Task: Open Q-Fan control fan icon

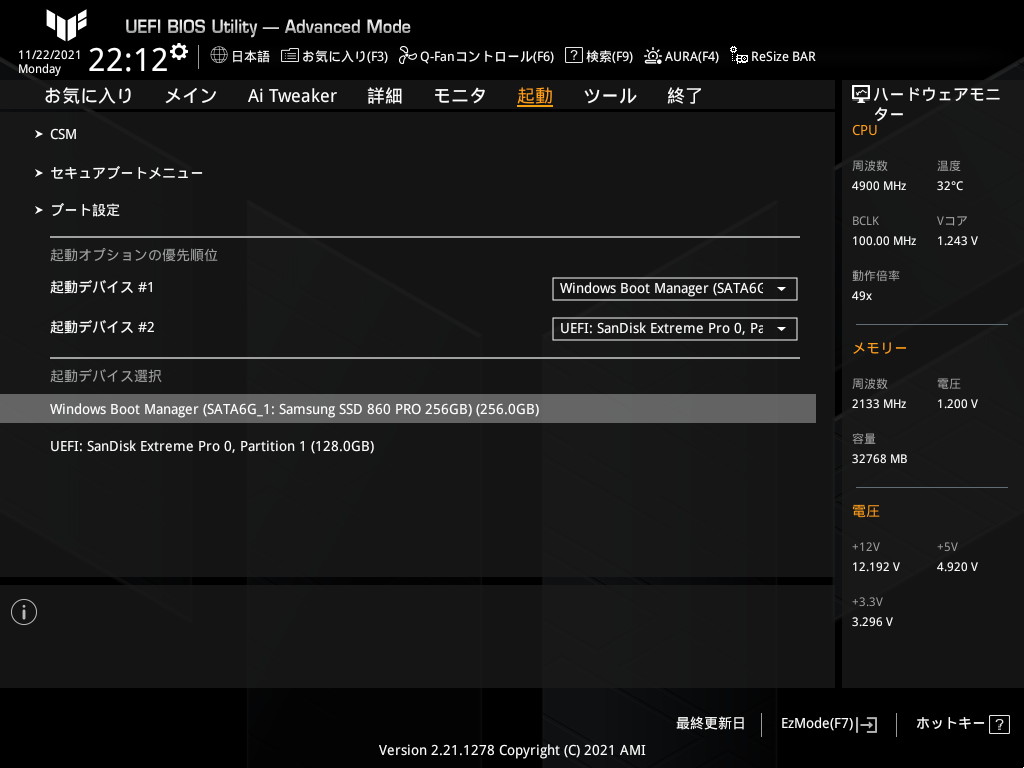Action: pos(408,56)
